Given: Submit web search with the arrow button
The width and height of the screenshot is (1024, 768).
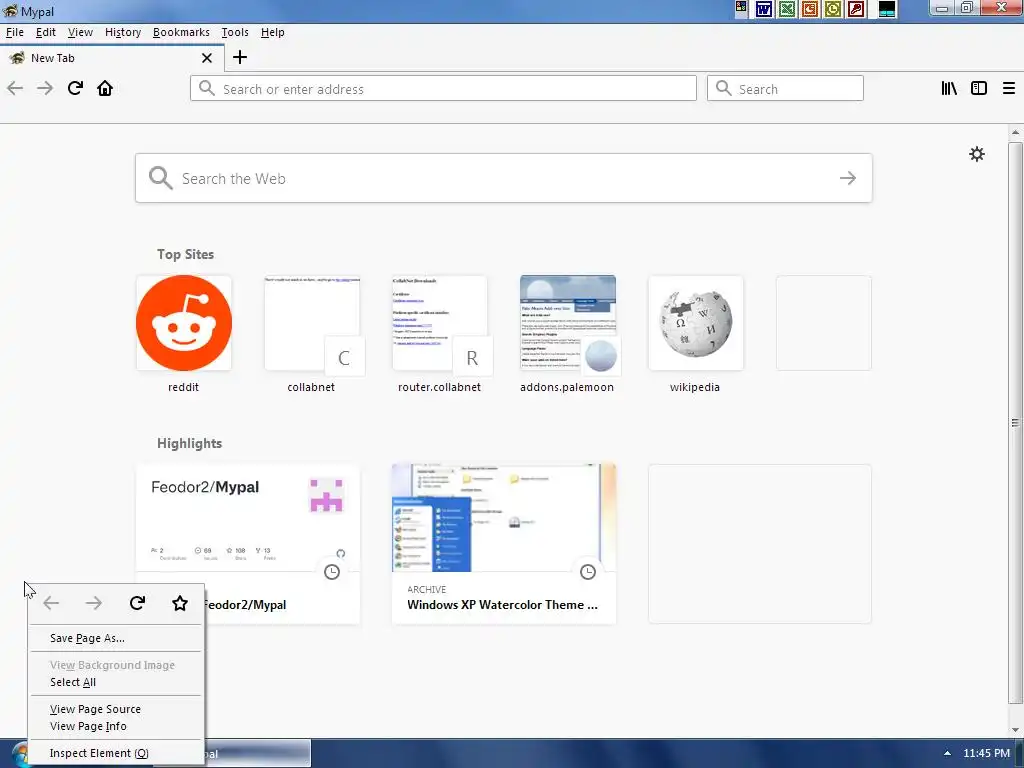Looking at the screenshot, I should pyautogui.click(x=848, y=178).
